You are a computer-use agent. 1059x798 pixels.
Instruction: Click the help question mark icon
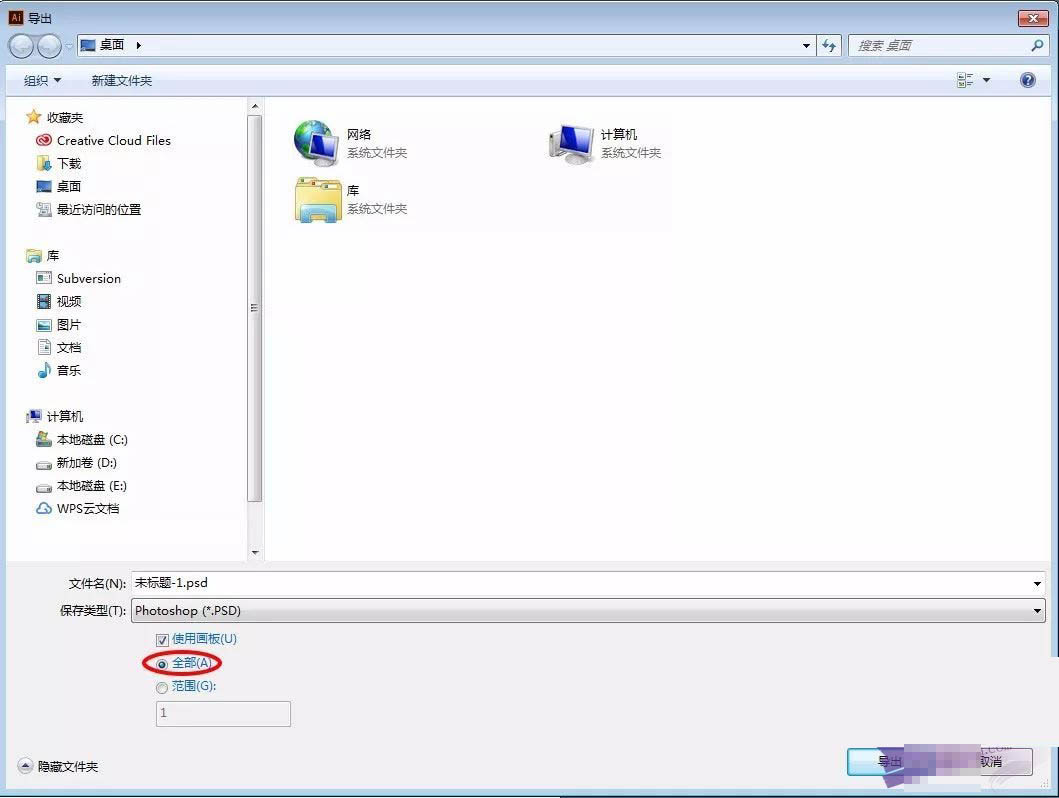pyautogui.click(x=1027, y=80)
